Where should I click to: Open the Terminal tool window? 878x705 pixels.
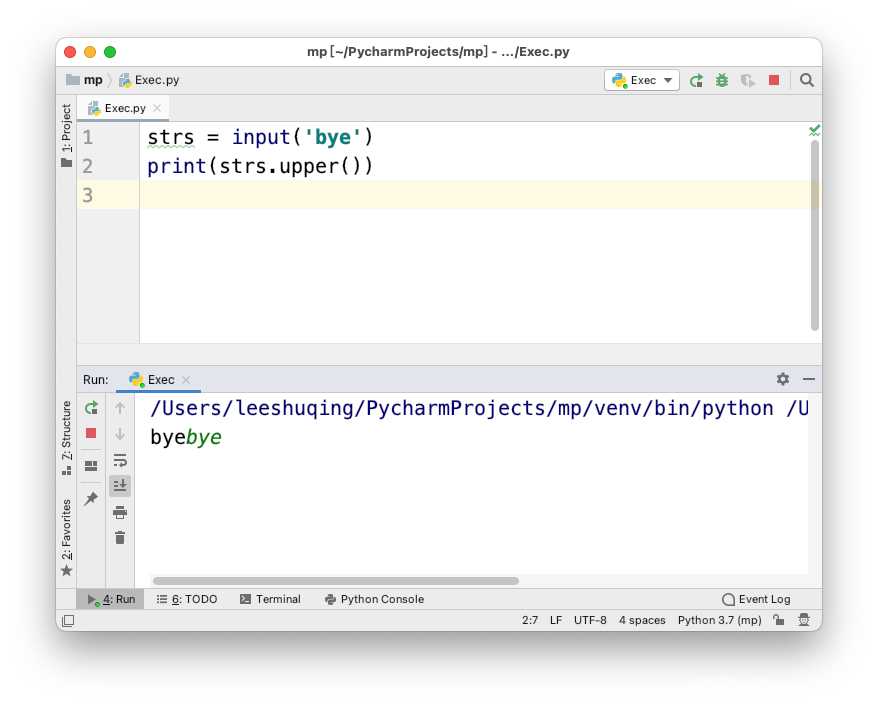coord(270,599)
